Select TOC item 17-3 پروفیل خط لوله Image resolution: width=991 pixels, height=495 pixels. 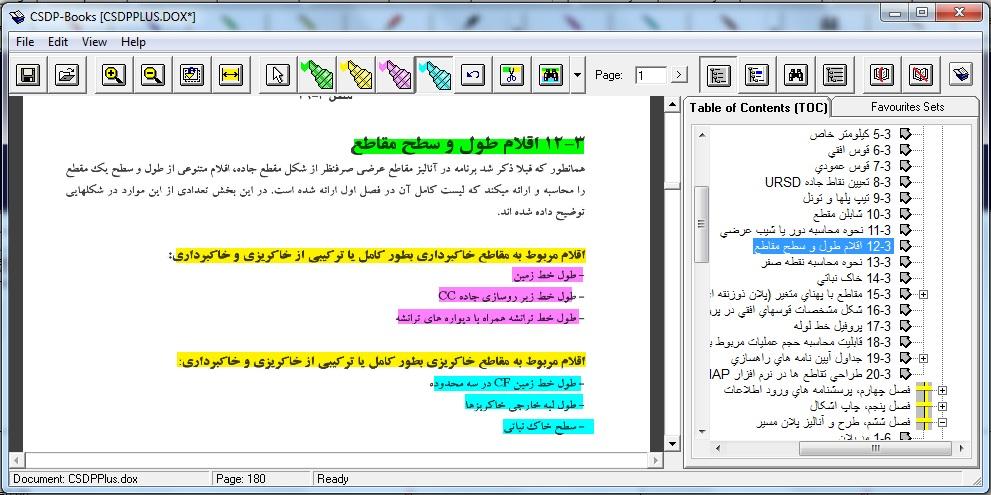point(842,326)
